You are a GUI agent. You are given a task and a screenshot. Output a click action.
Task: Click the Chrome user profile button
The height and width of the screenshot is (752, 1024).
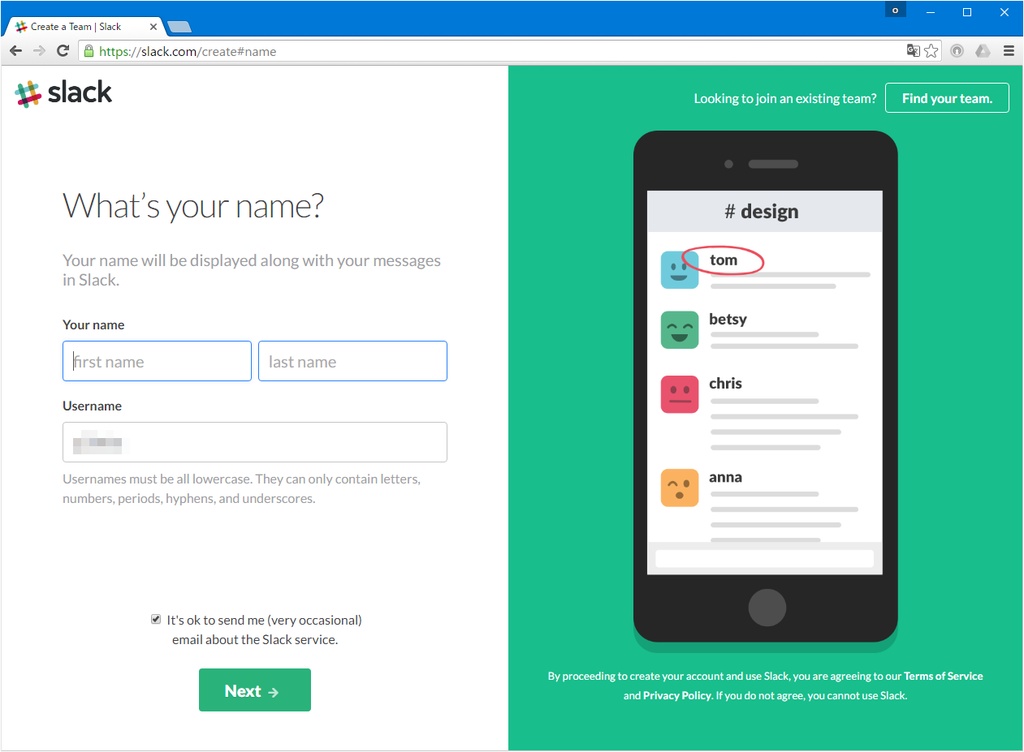click(x=895, y=10)
